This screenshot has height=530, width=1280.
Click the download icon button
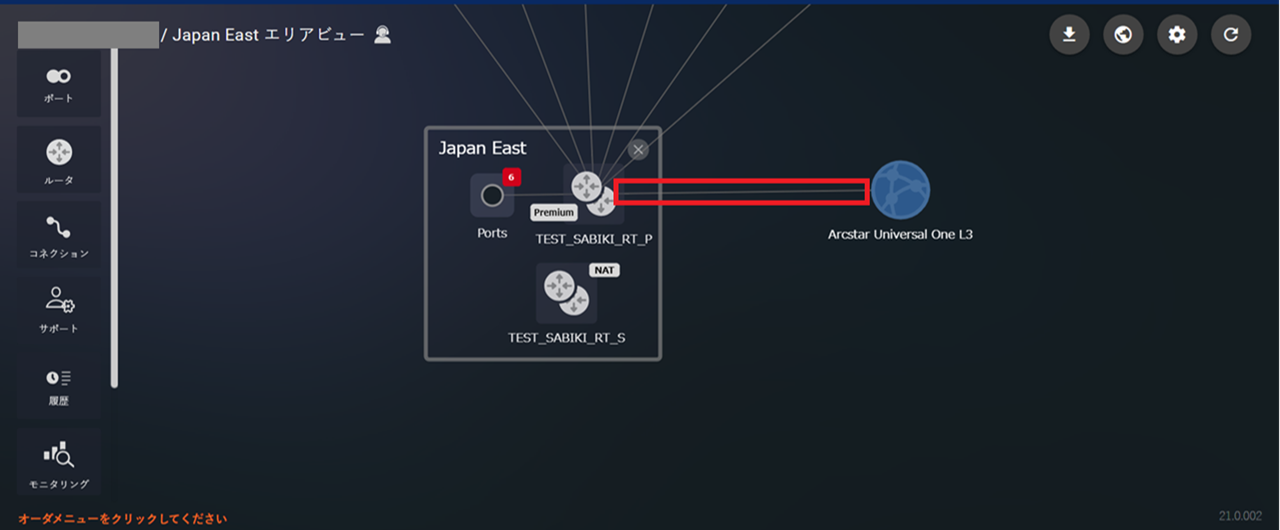[1069, 35]
